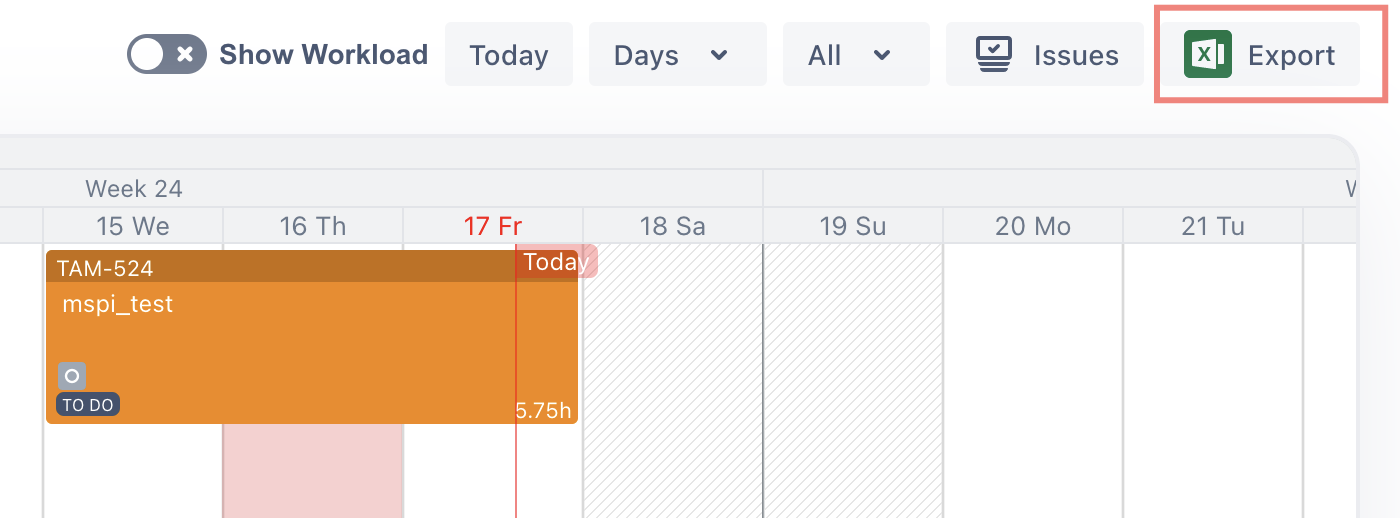The width and height of the screenshot is (1400, 518).
Task: Click the Issues checklist icon
Action: pos(994,54)
